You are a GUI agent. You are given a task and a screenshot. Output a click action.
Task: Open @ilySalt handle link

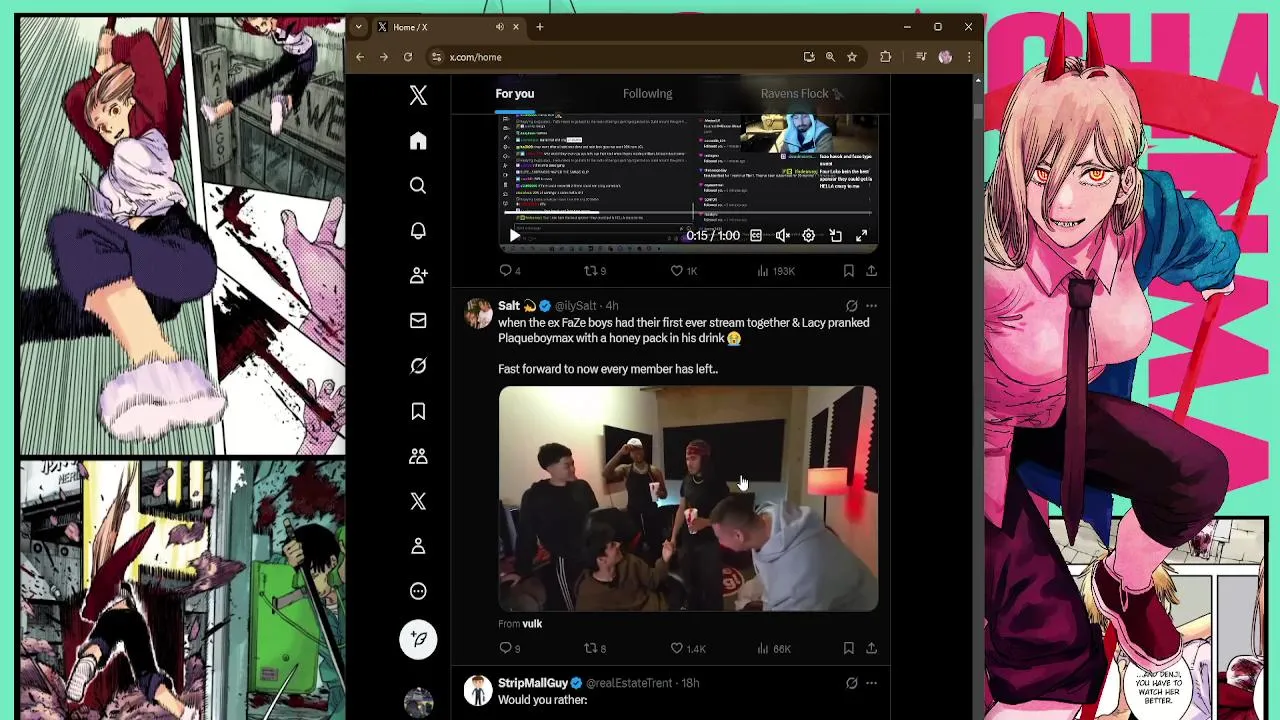click(575, 306)
